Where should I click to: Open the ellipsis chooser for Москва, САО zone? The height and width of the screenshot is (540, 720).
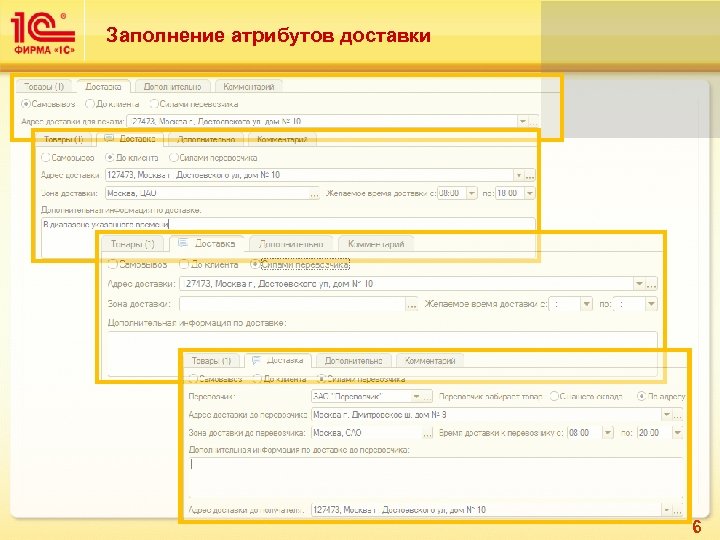[x=428, y=433]
